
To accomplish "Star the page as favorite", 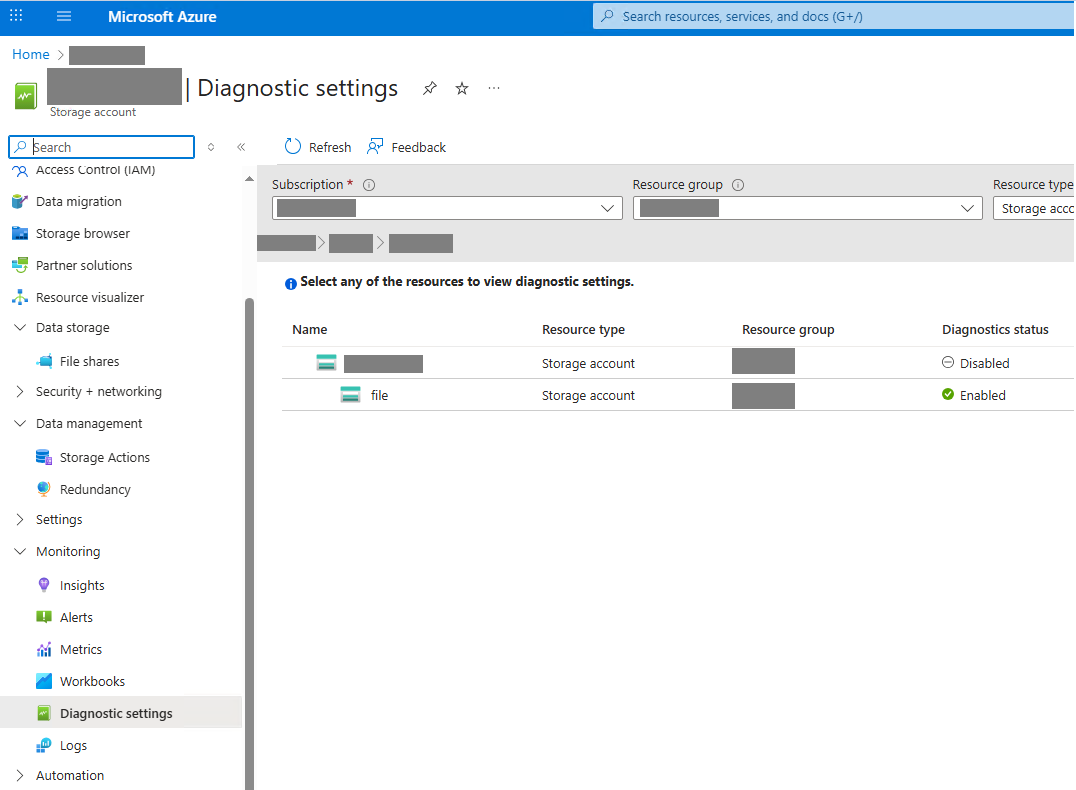I will pos(462,88).
